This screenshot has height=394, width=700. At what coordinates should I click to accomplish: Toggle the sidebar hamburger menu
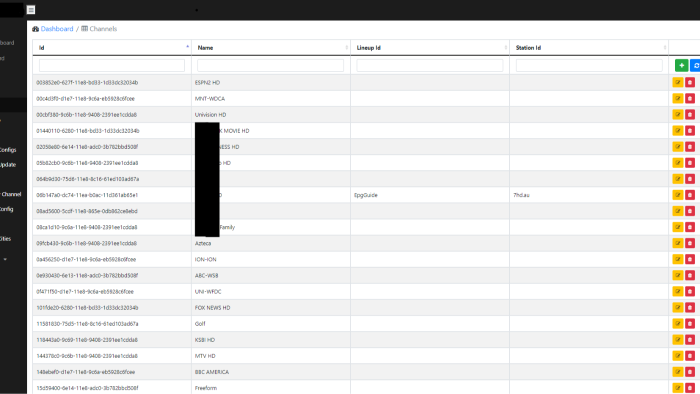[x=31, y=10]
